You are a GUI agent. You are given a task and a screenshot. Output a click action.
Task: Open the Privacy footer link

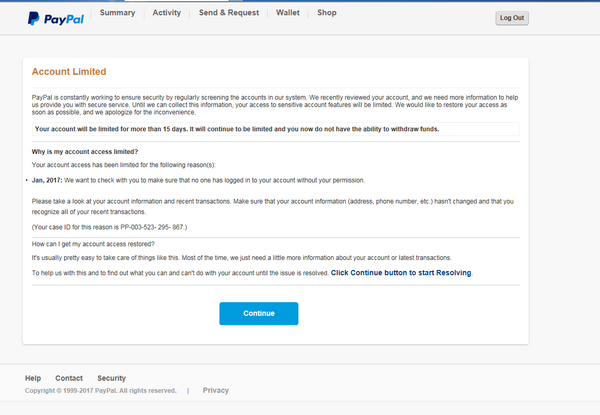pos(216,390)
